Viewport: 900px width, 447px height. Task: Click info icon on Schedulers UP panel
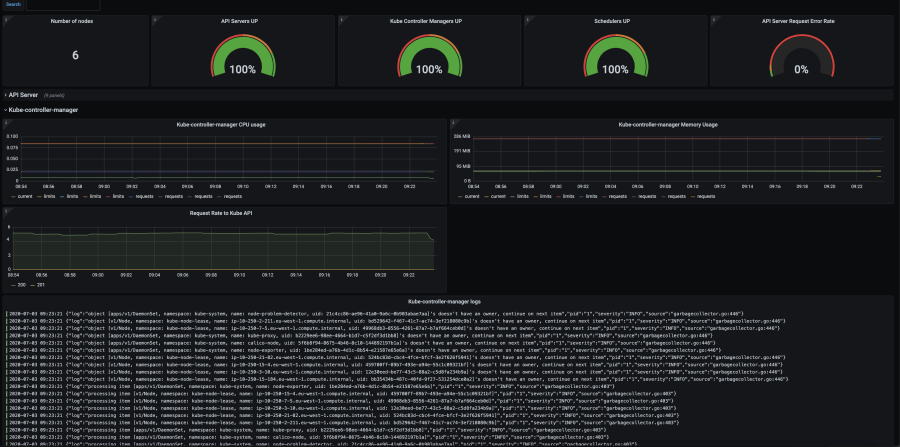tap(527, 19)
